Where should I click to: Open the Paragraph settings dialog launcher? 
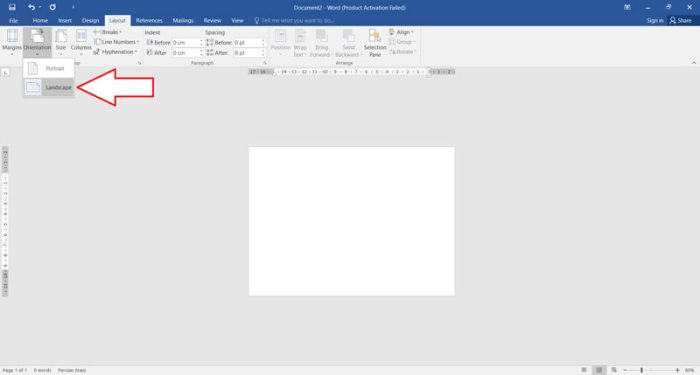click(x=264, y=63)
